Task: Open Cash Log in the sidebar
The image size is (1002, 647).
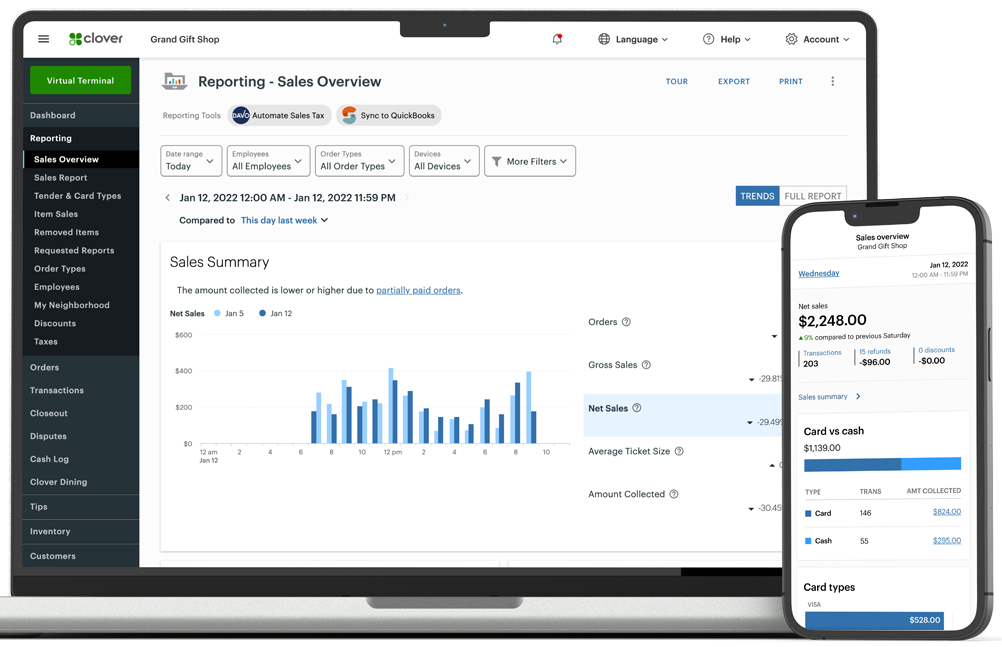Action: pyautogui.click(x=49, y=459)
